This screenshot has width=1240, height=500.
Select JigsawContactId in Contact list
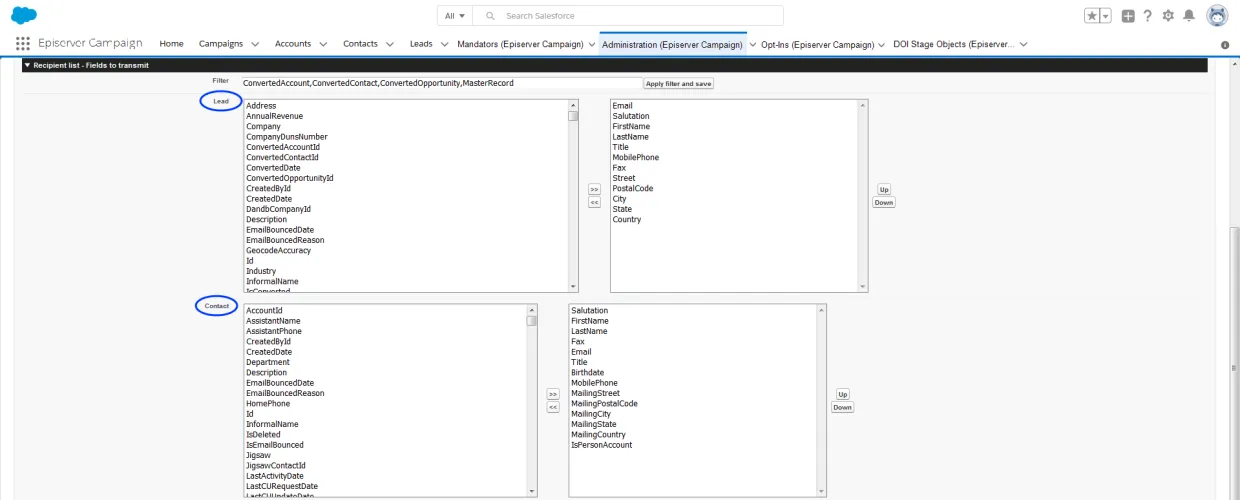(x=276, y=465)
